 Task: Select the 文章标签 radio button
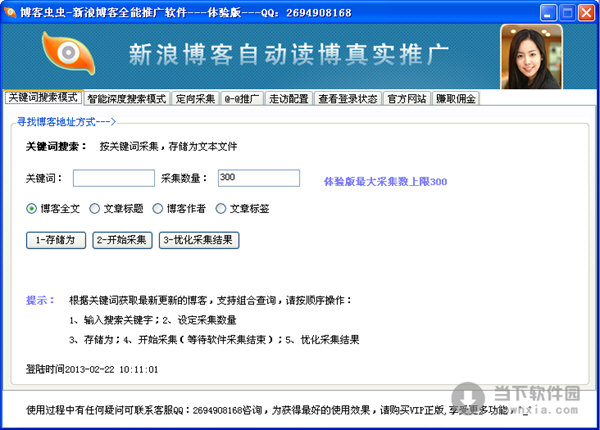pyautogui.click(x=221, y=208)
